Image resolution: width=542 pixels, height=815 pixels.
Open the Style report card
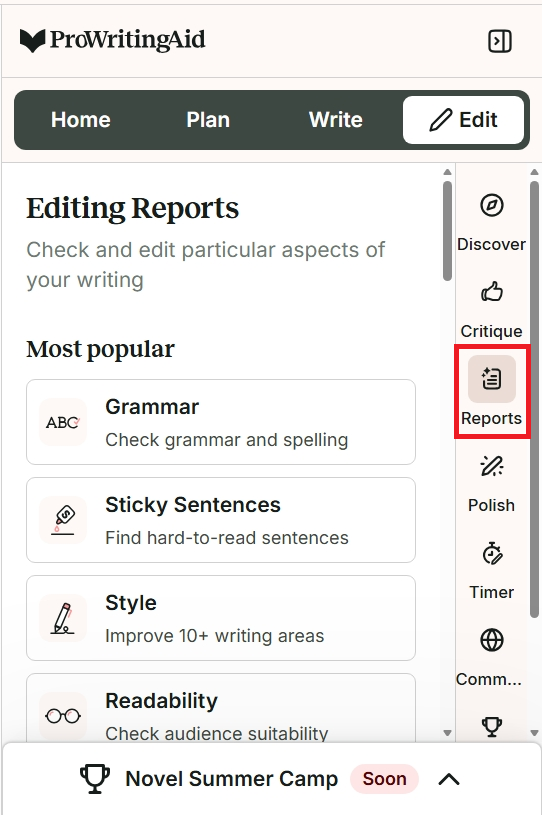(x=221, y=618)
